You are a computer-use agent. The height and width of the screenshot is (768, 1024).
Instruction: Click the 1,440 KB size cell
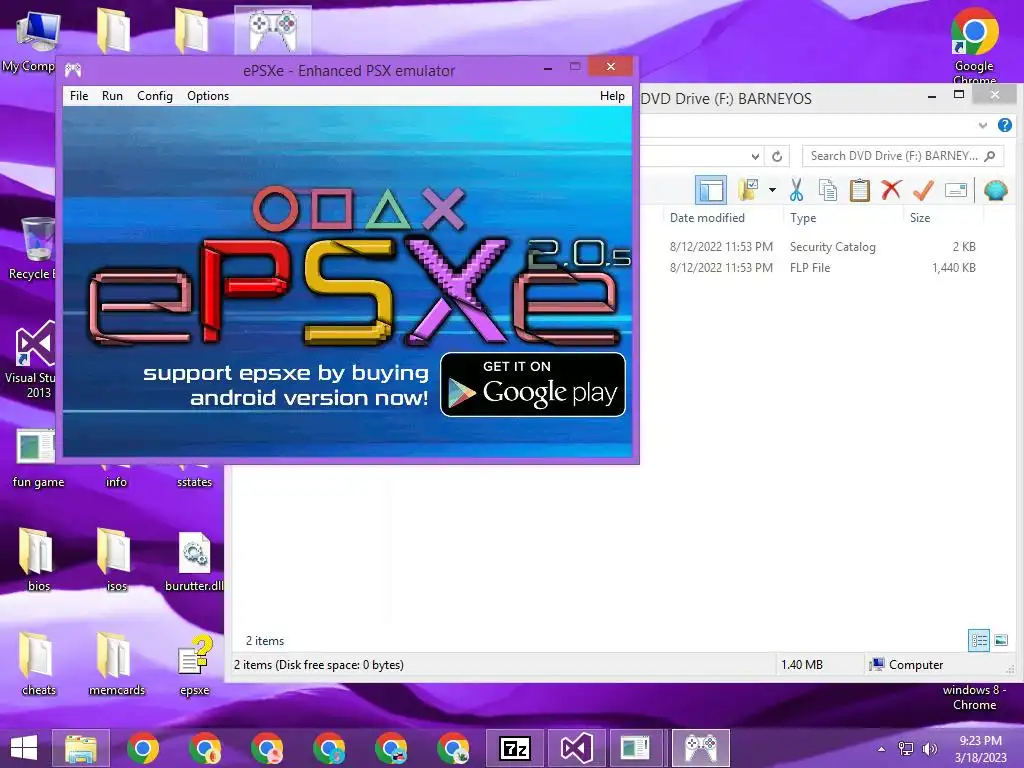click(x=953, y=268)
